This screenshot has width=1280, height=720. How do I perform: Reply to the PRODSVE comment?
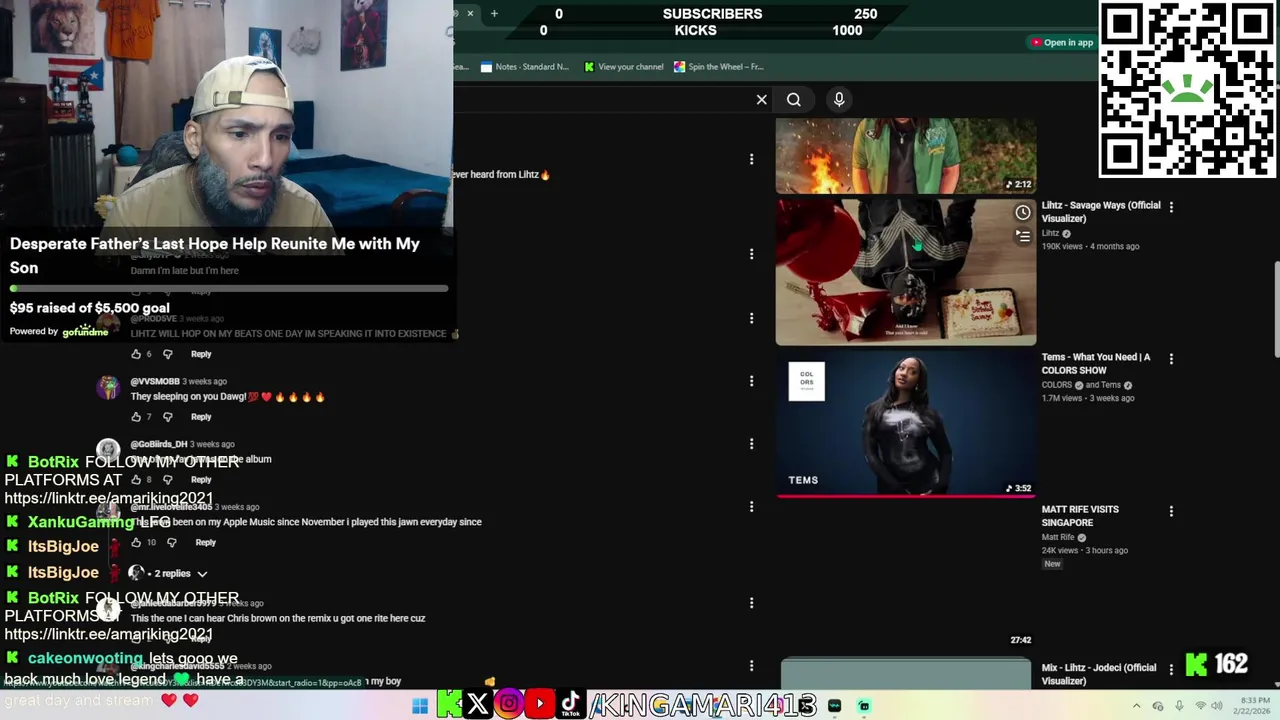click(201, 354)
